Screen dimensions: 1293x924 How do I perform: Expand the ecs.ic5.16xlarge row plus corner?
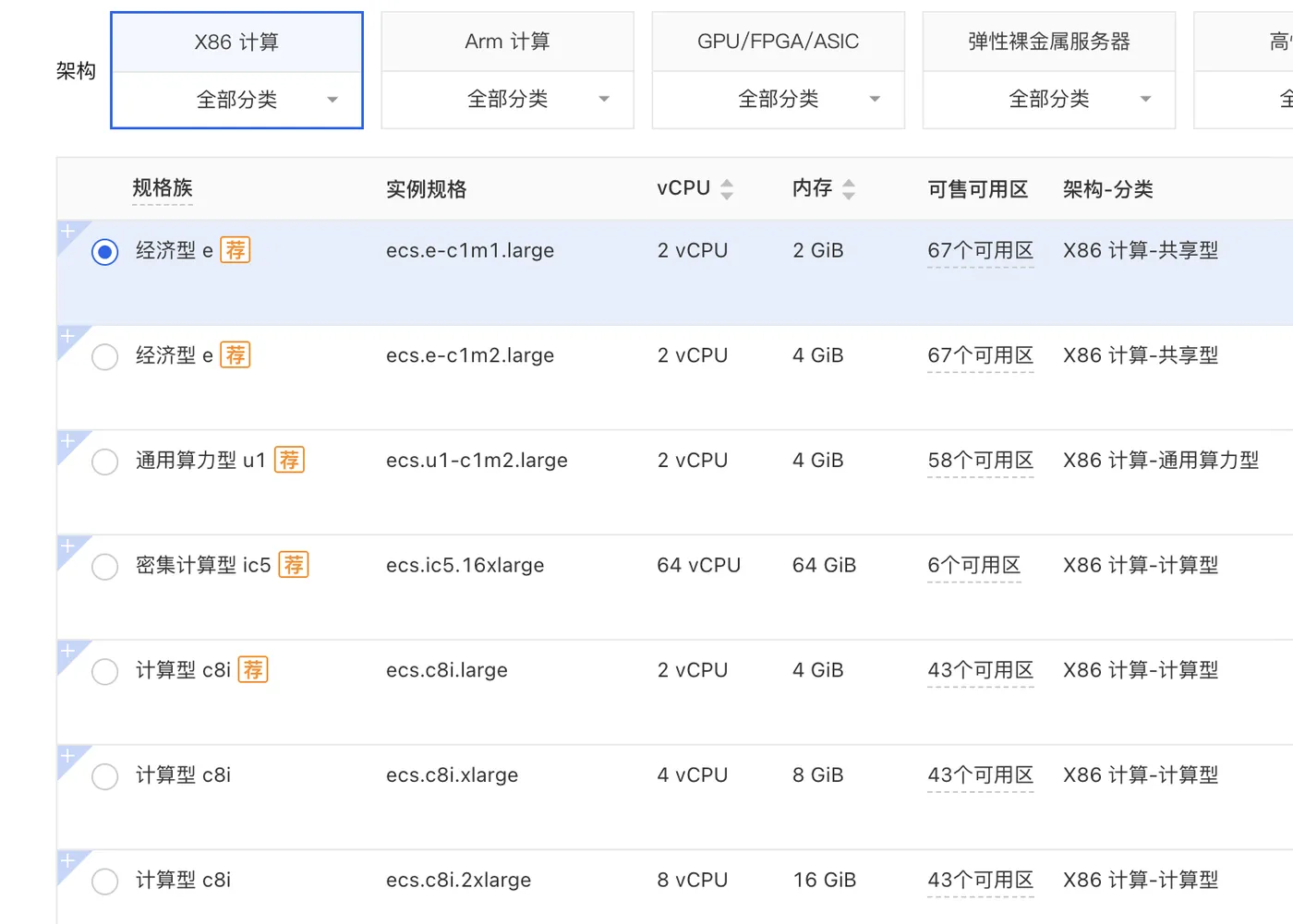point(67,546)
